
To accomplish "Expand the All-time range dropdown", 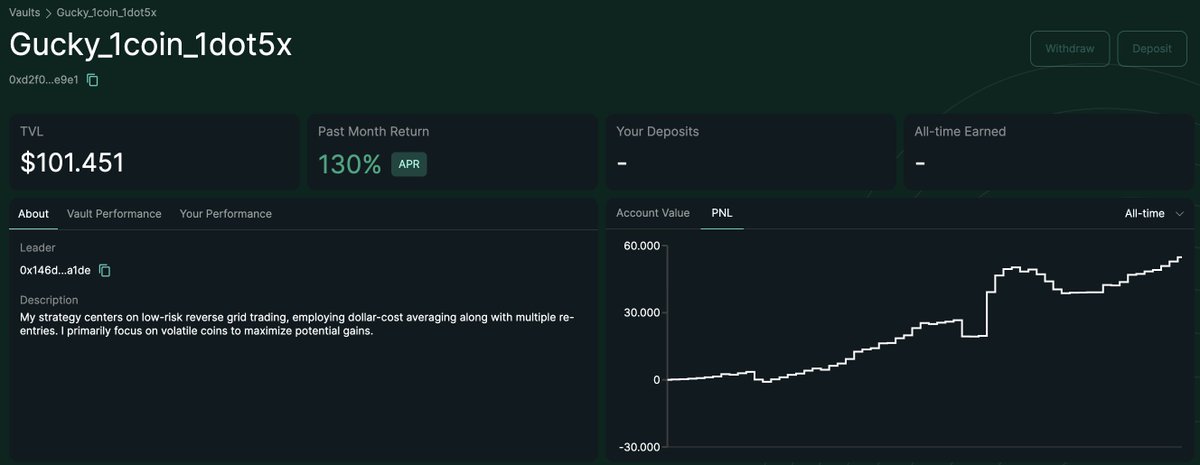I will coord(1154,214).
